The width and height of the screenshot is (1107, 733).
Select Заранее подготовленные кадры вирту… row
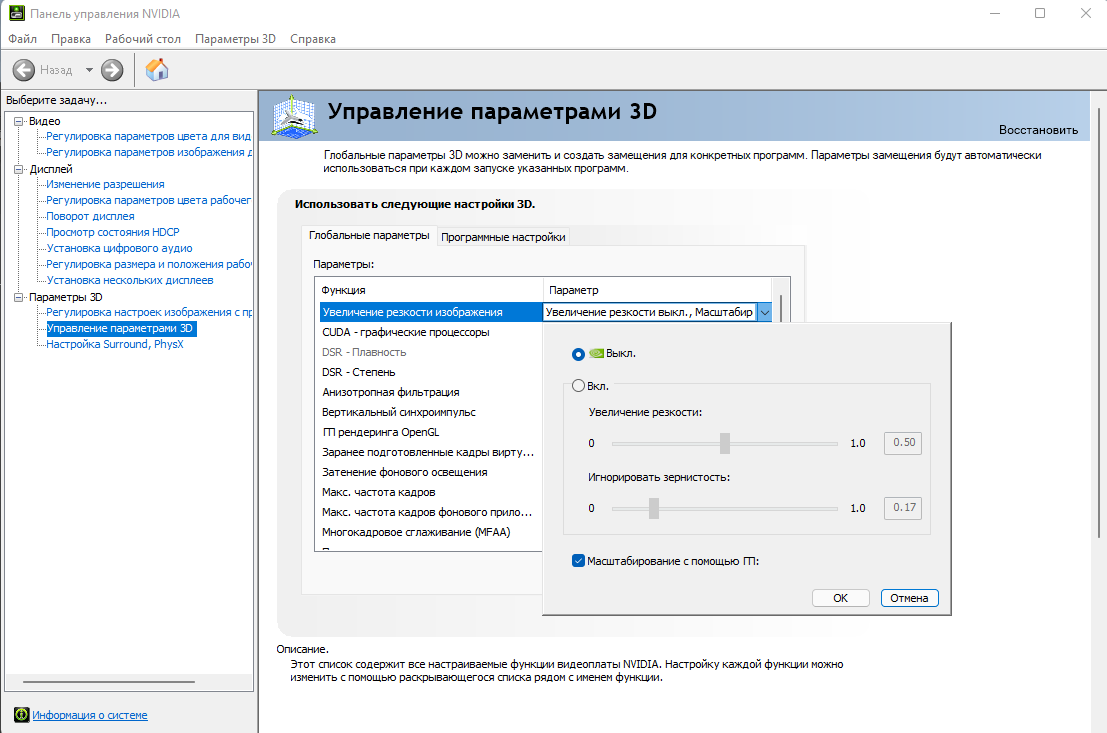[x=431, y=452]
